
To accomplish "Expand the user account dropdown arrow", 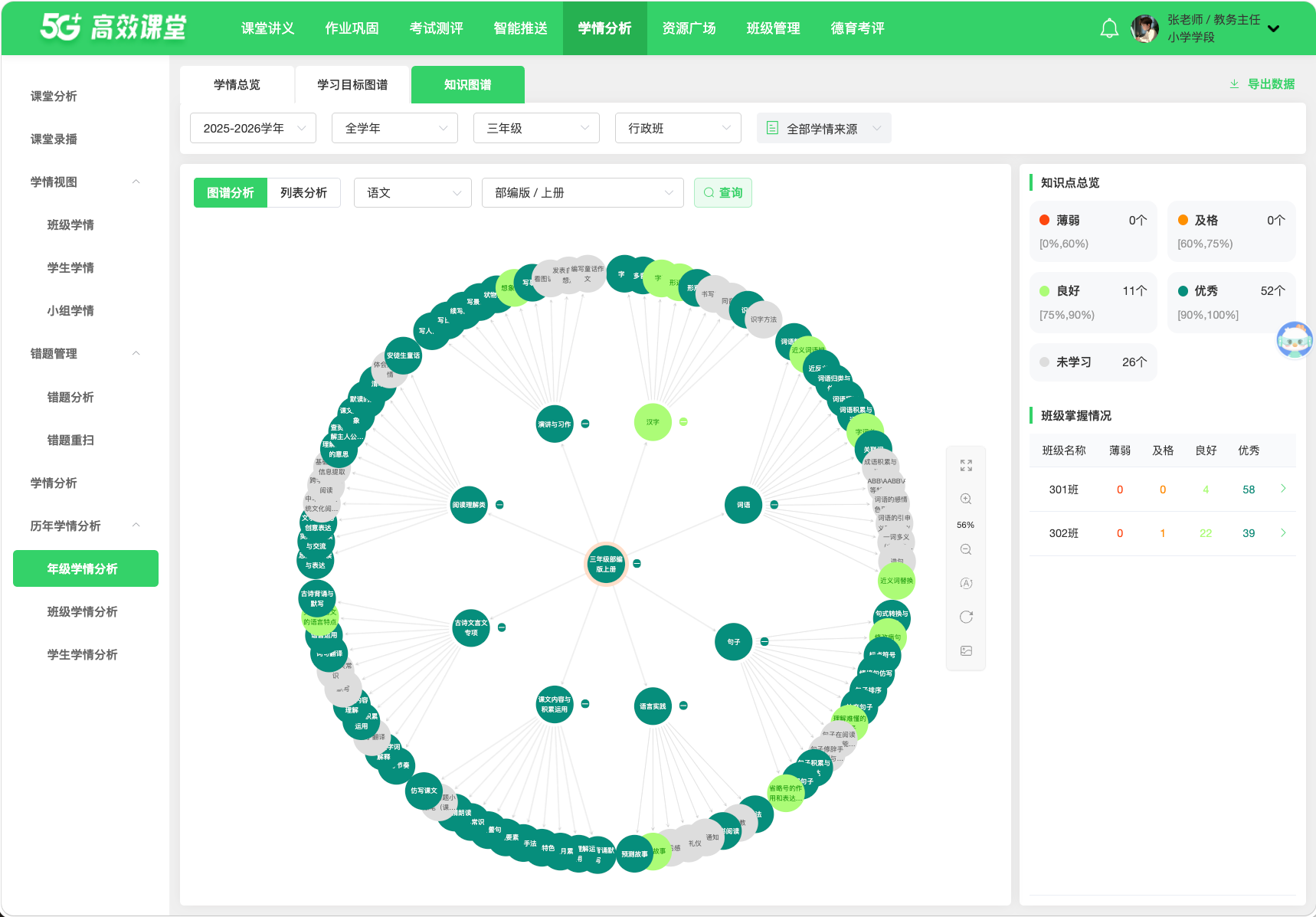I will click(x=1273, y=28).
